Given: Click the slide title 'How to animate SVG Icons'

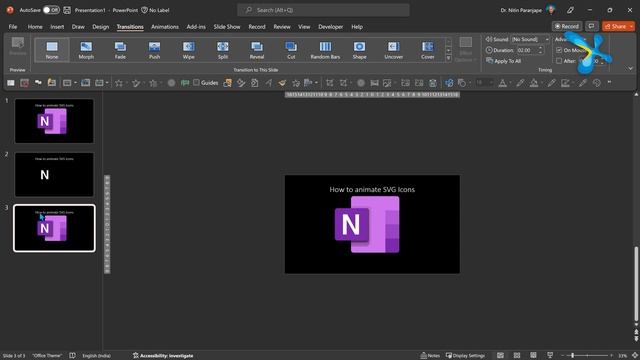Looking at the screenshot, I should pos(372,189).
